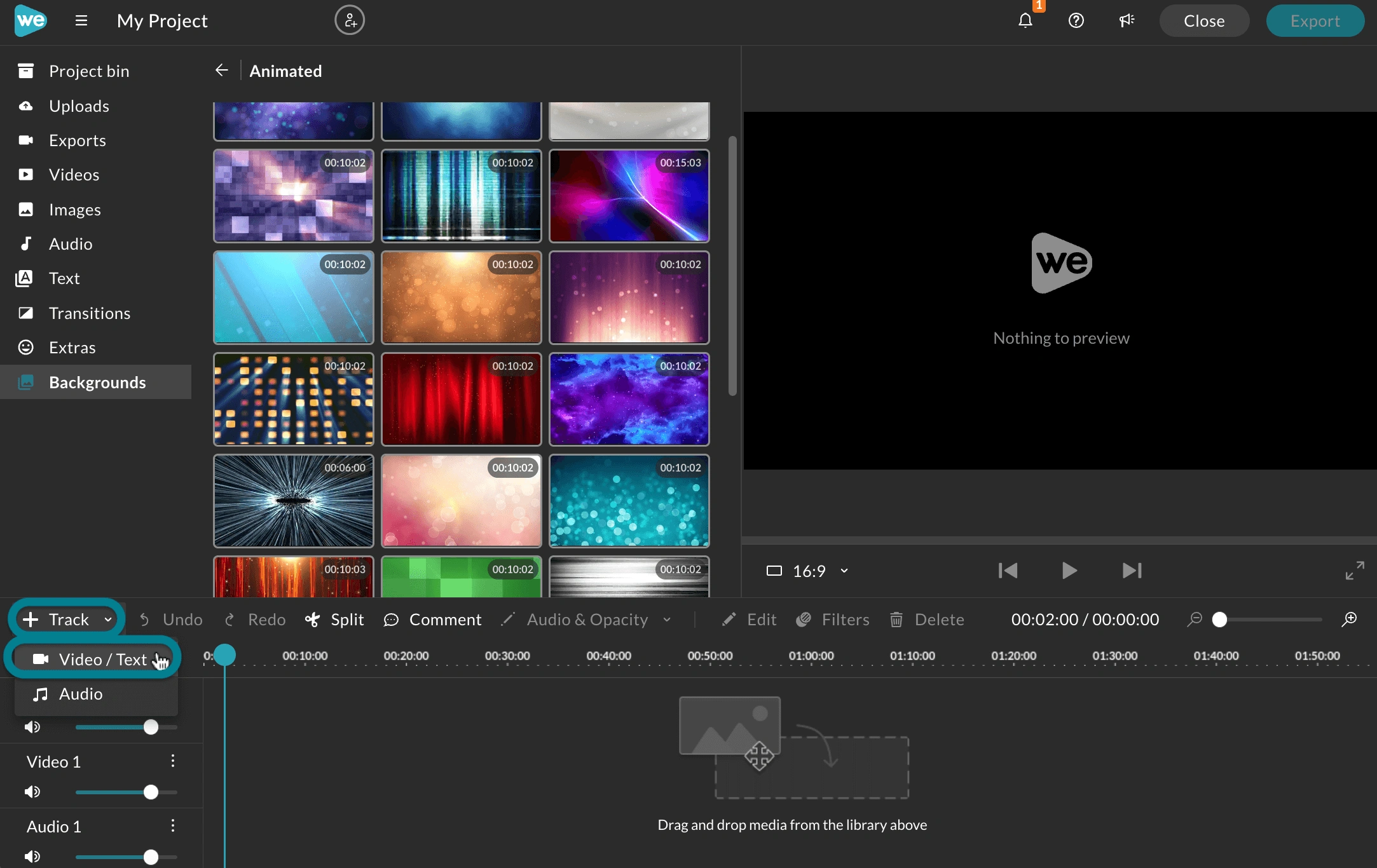1377x868 pixels.
Task: Select the 00:15:03 magenta swirl background
Action: click(629, 196)
